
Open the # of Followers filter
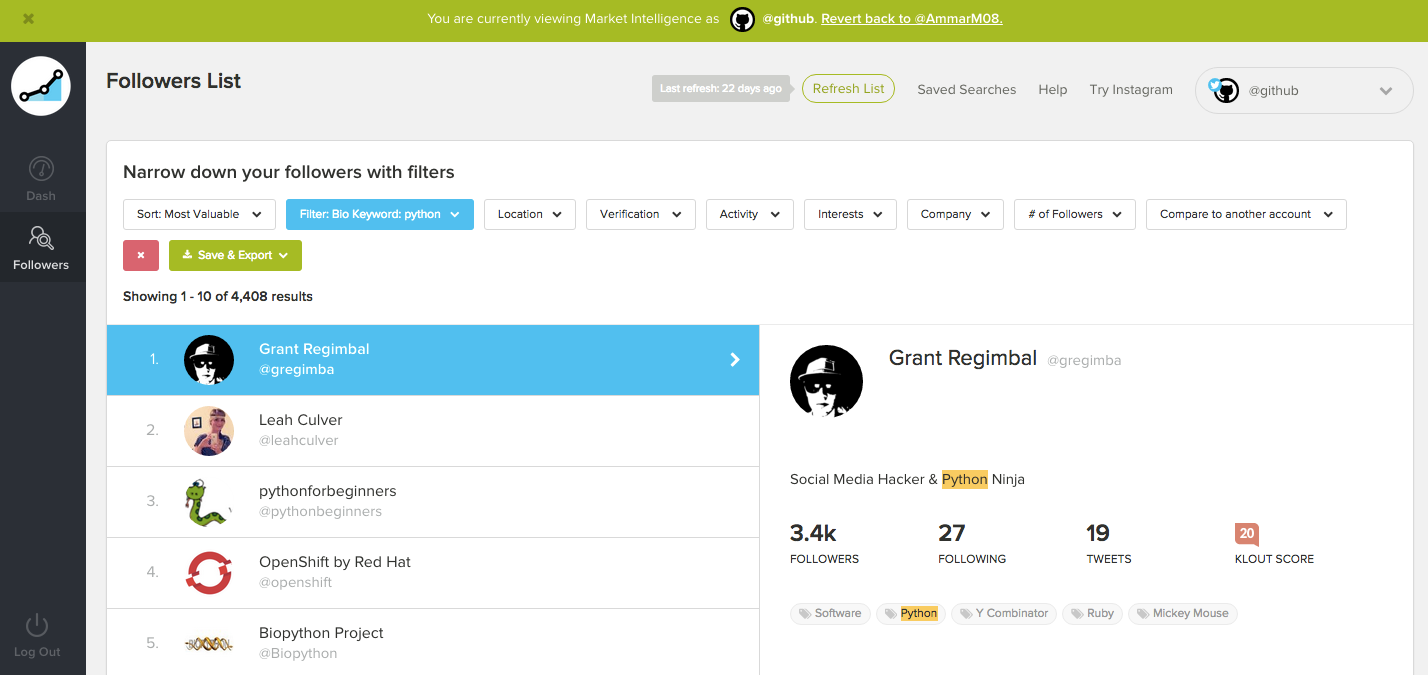point(1075,214)
